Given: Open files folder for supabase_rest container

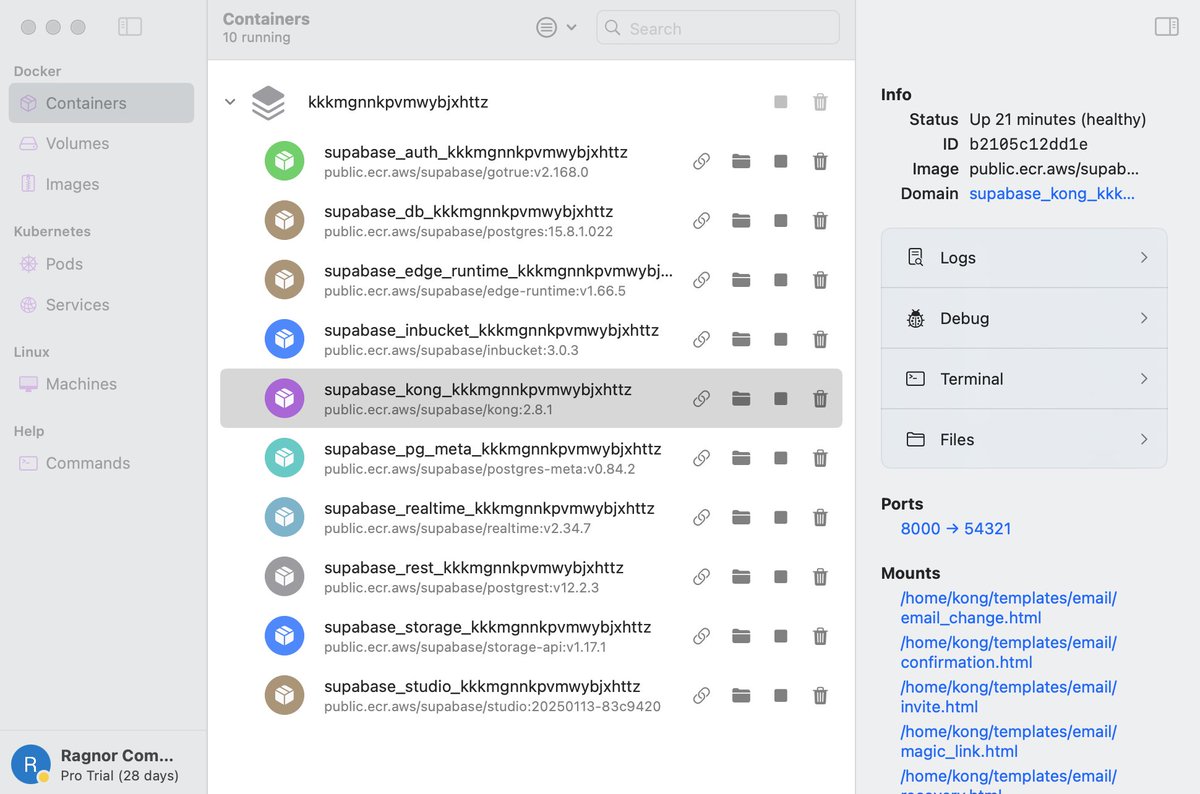Looking at the screenshot, I should pyautogui.click(x=741, y=577).
